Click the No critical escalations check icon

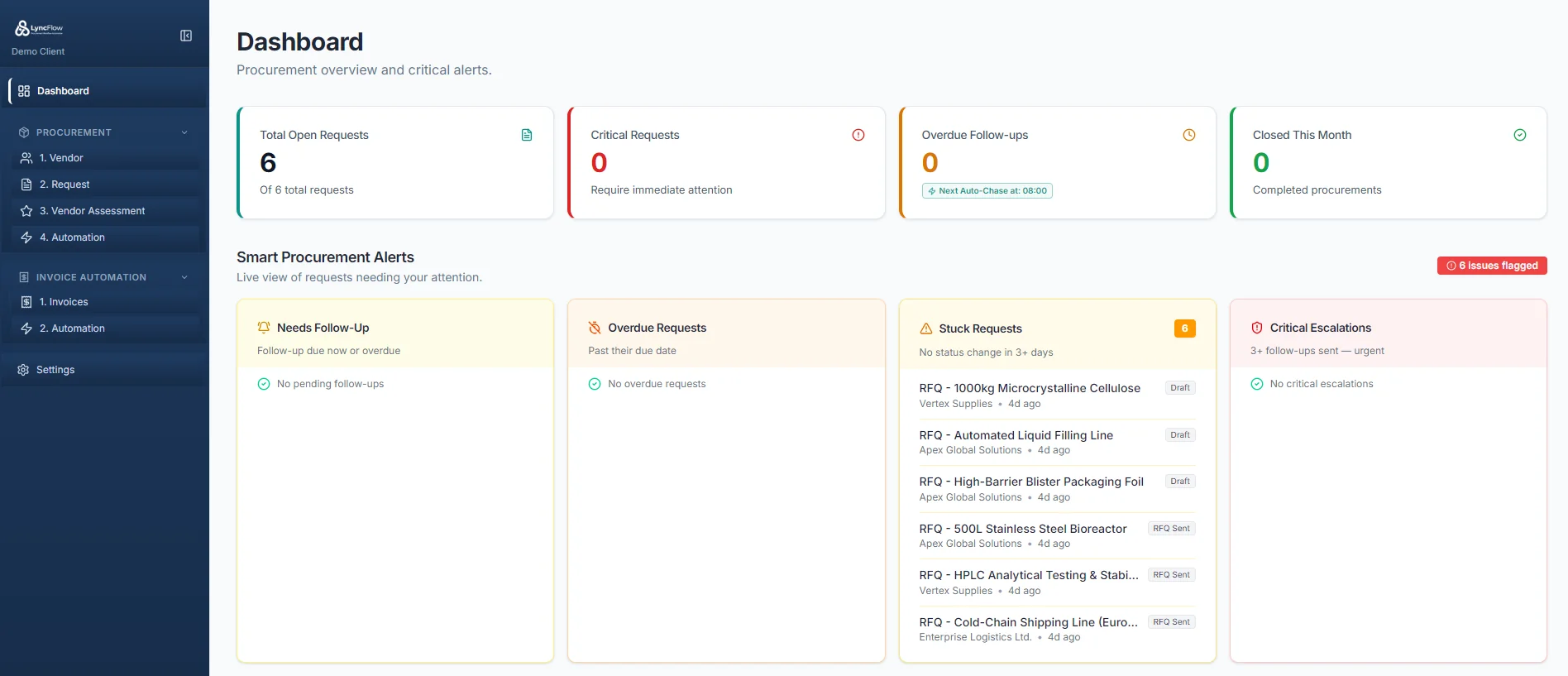1257,384
